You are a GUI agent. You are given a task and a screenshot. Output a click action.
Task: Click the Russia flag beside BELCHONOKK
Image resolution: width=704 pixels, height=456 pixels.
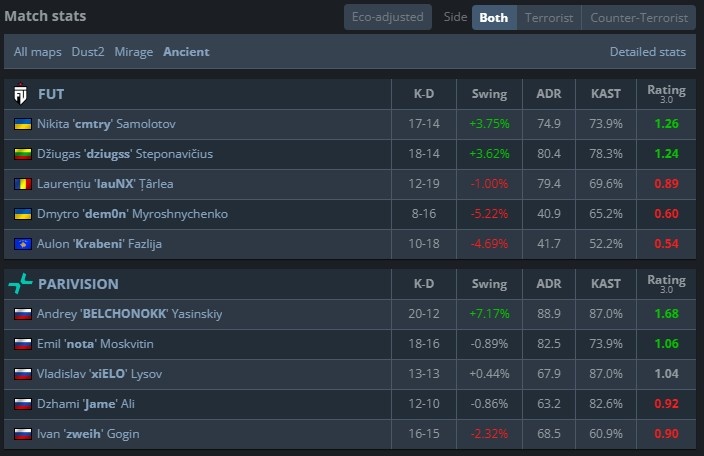[x=22, y=314]
